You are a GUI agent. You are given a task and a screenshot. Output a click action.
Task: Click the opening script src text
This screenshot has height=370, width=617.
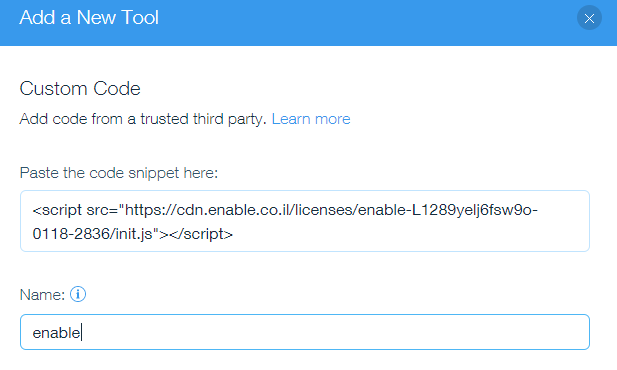click(x=76, y=210)
